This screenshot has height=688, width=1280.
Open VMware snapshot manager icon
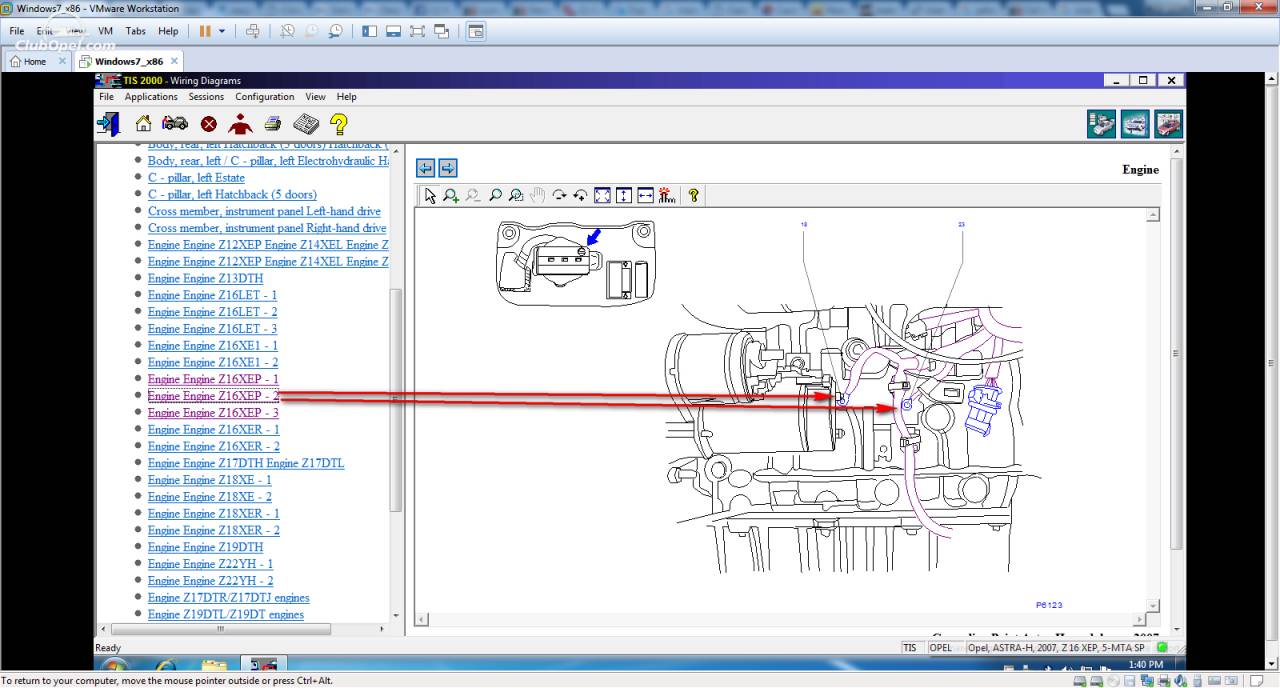(335, 31)
